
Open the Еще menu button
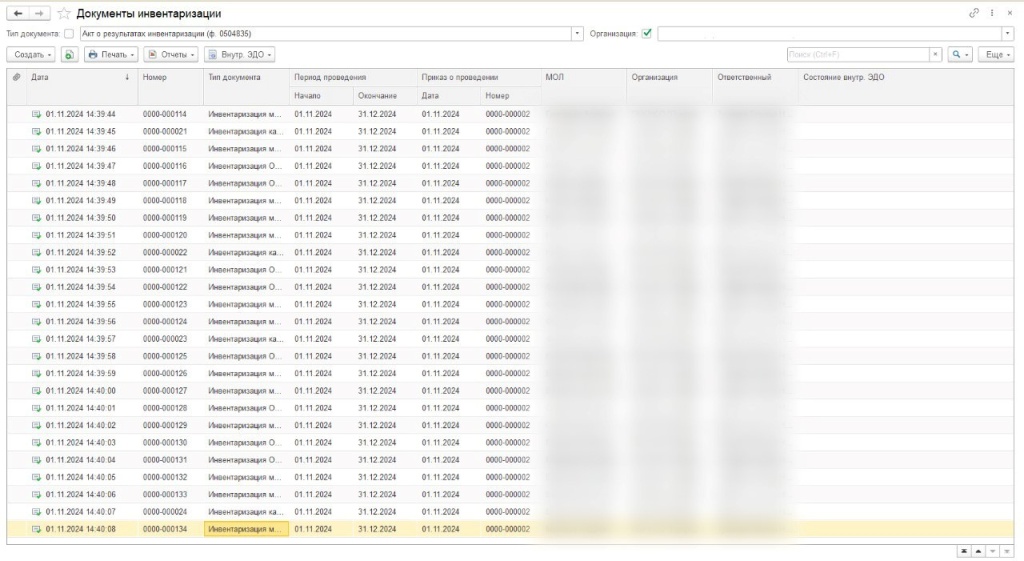[996, 55]
